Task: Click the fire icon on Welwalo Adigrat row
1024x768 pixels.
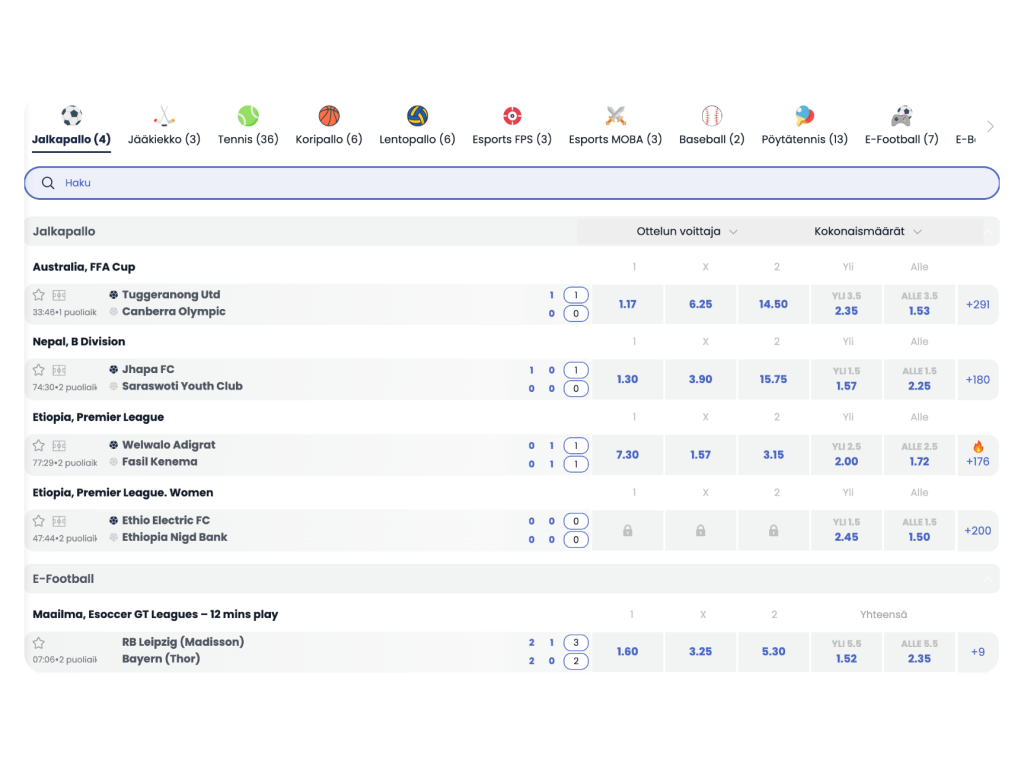Action: click(x=978, y=447)
